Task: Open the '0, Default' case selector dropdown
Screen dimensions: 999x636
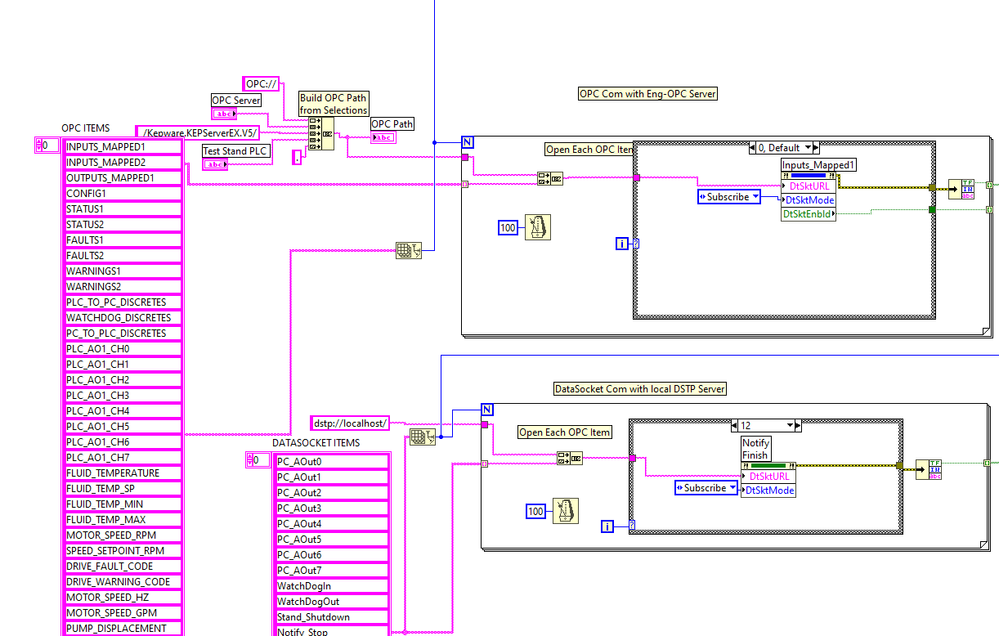Action: [808, 148]
